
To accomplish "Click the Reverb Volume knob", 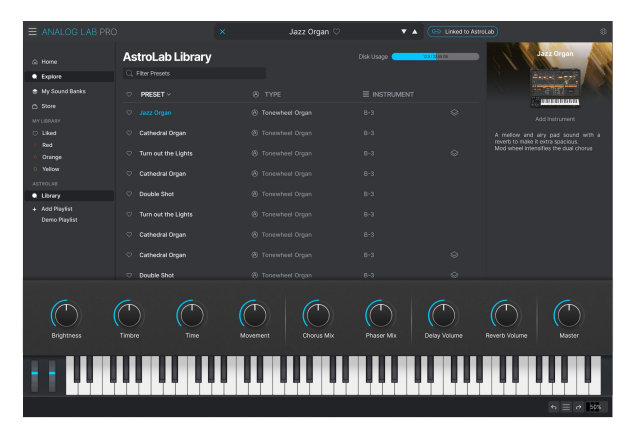I will pos(506,315).
